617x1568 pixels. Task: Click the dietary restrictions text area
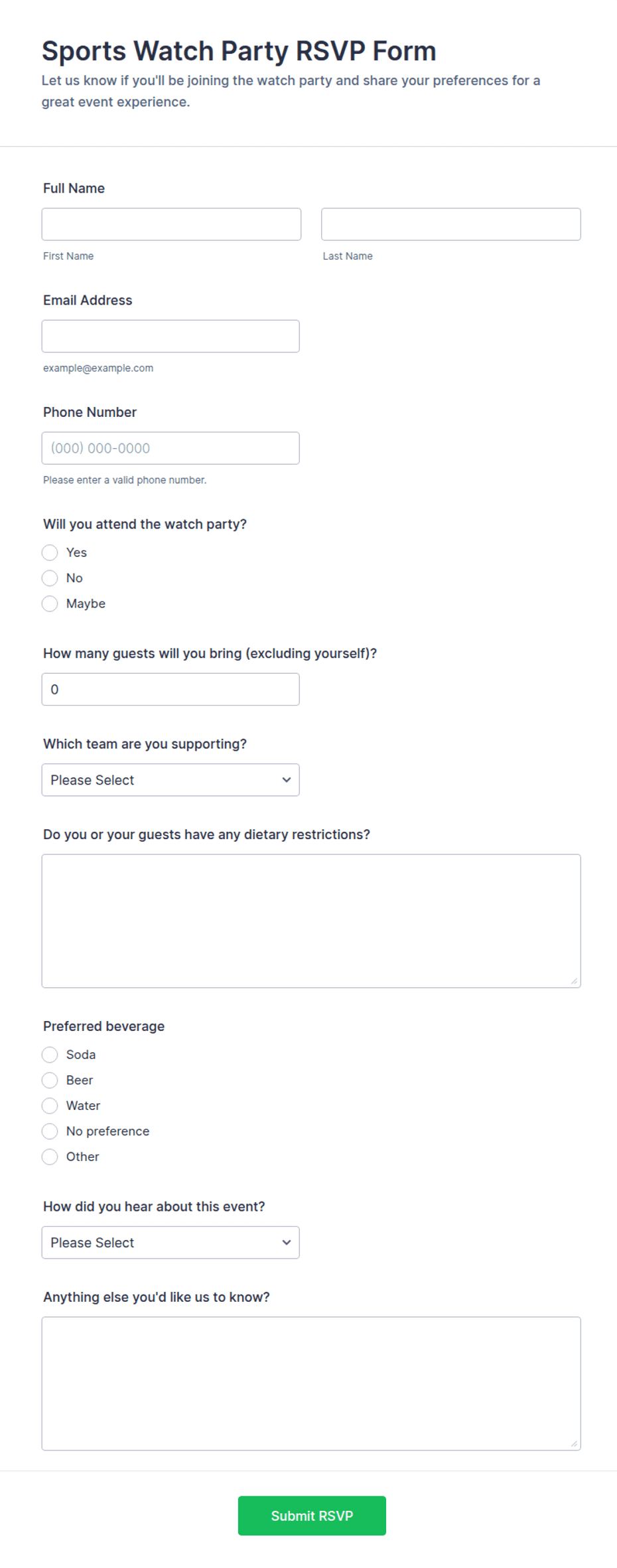pos(311,921)
